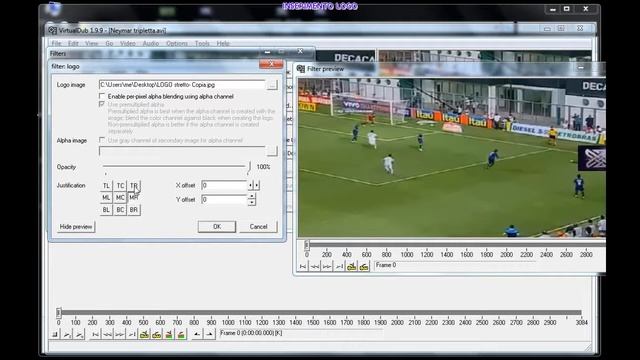Go to previous keyframe in Filter preview
The height and width of the screenshot is (360, 640).
351,267
